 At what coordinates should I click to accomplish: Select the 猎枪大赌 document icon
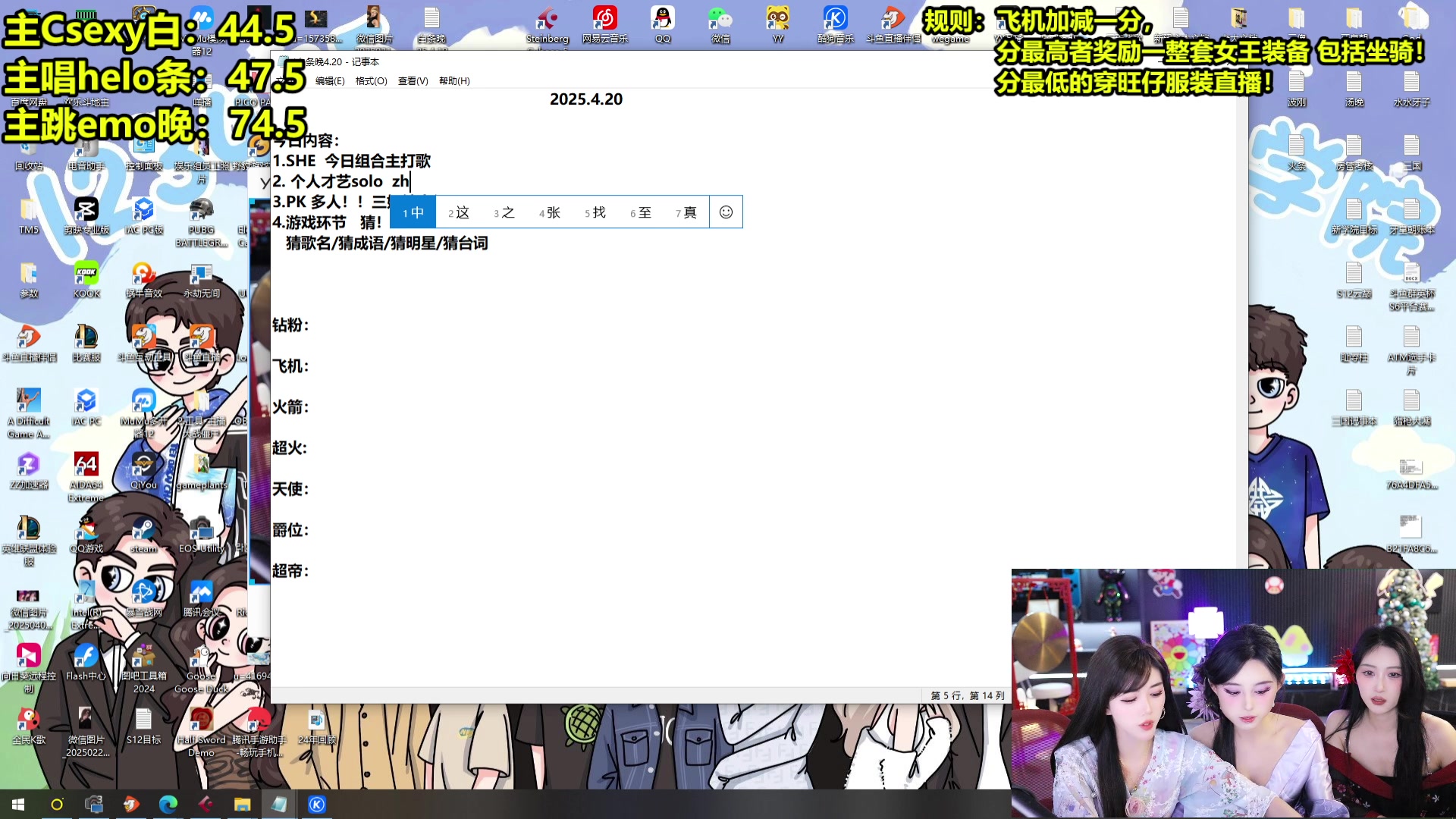click(1411, 407)
